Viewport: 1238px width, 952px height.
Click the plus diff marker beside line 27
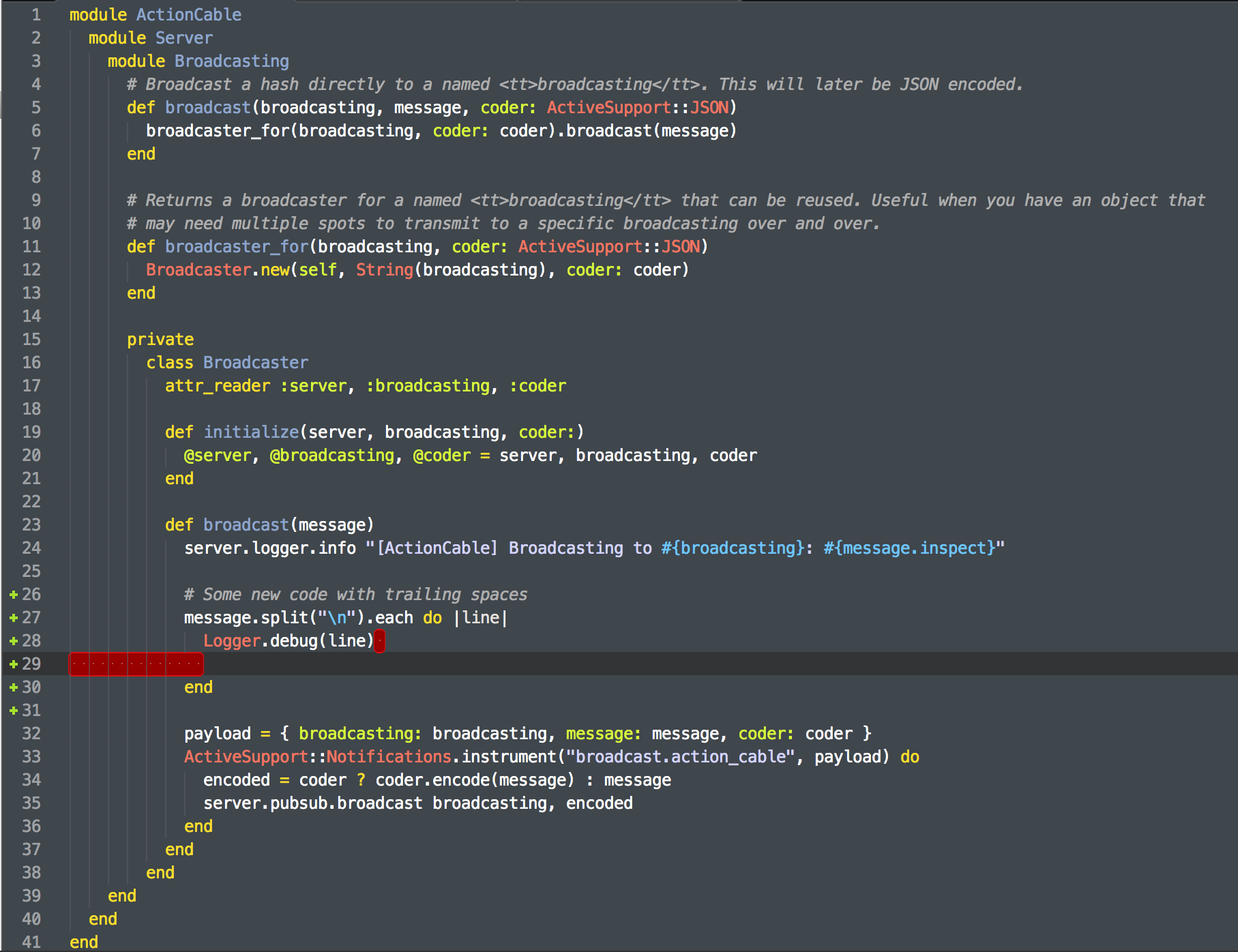point(14,618)
